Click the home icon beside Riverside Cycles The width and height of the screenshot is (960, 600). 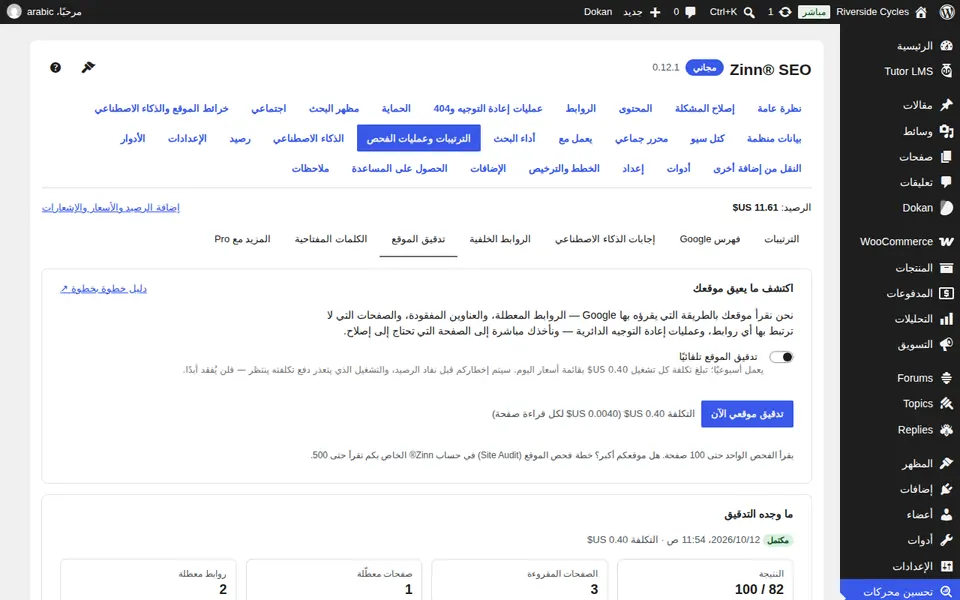[921, 12]
